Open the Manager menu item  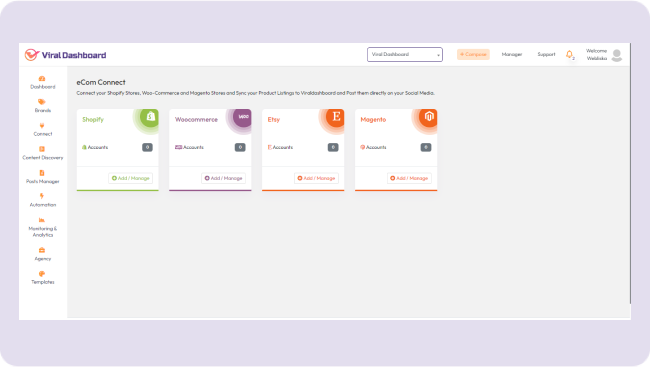[x=512, y=54]
